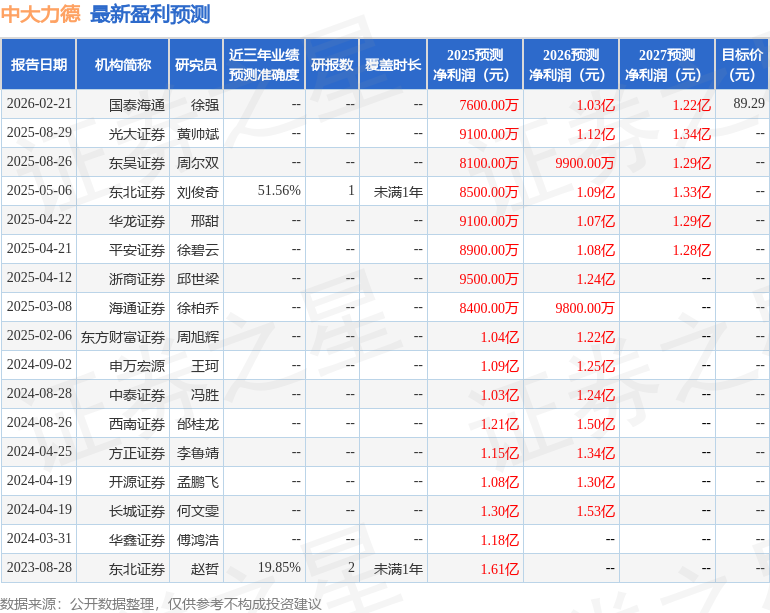770x613 pixels.
Task: Click the 1.61亿 profit value
Action: (x=499, y=568)
